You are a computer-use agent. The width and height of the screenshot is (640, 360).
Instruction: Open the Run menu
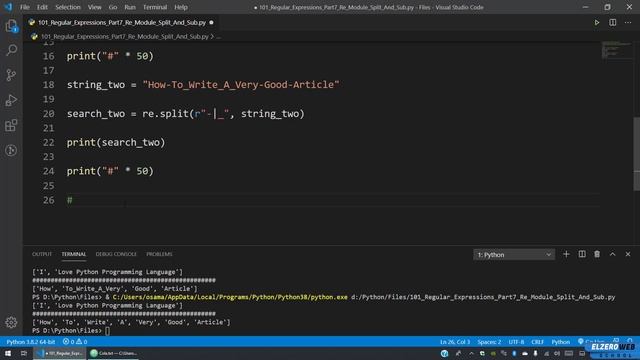coord(130,7)
